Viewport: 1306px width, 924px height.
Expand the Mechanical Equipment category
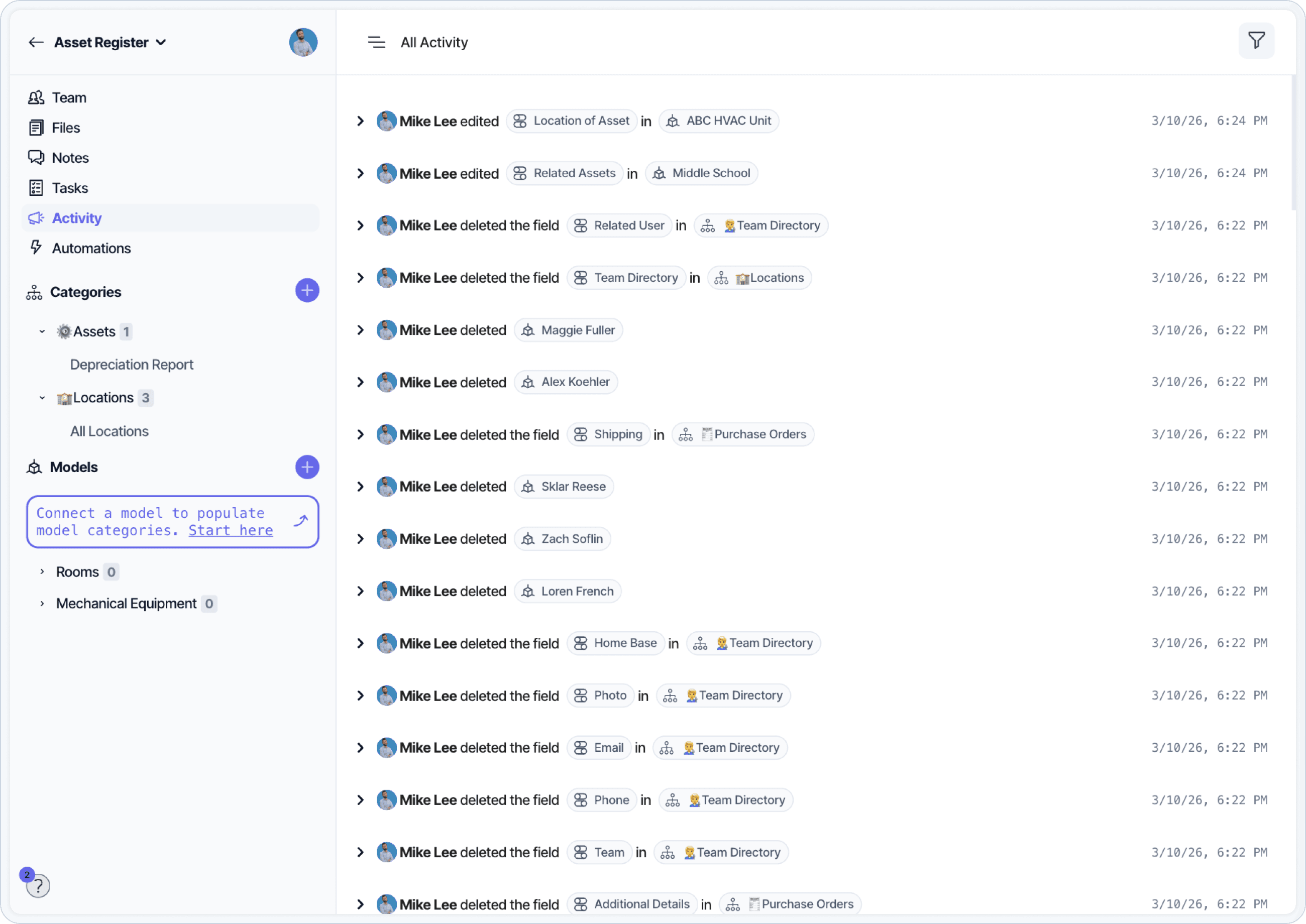[x=42, y=604]
